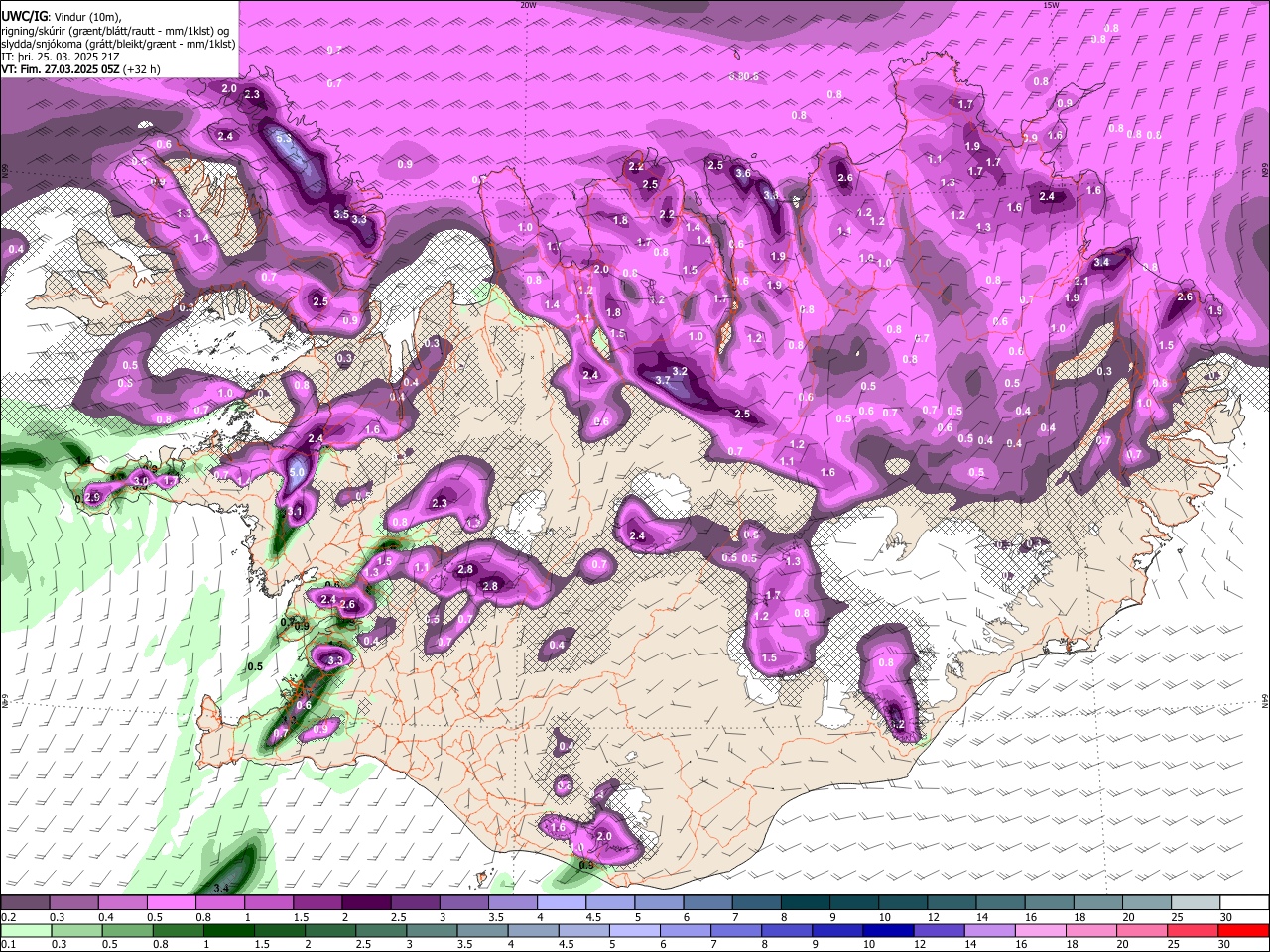Pick the light green 0.1–0.3 bottom-row swatch

[x=25, y=930]
